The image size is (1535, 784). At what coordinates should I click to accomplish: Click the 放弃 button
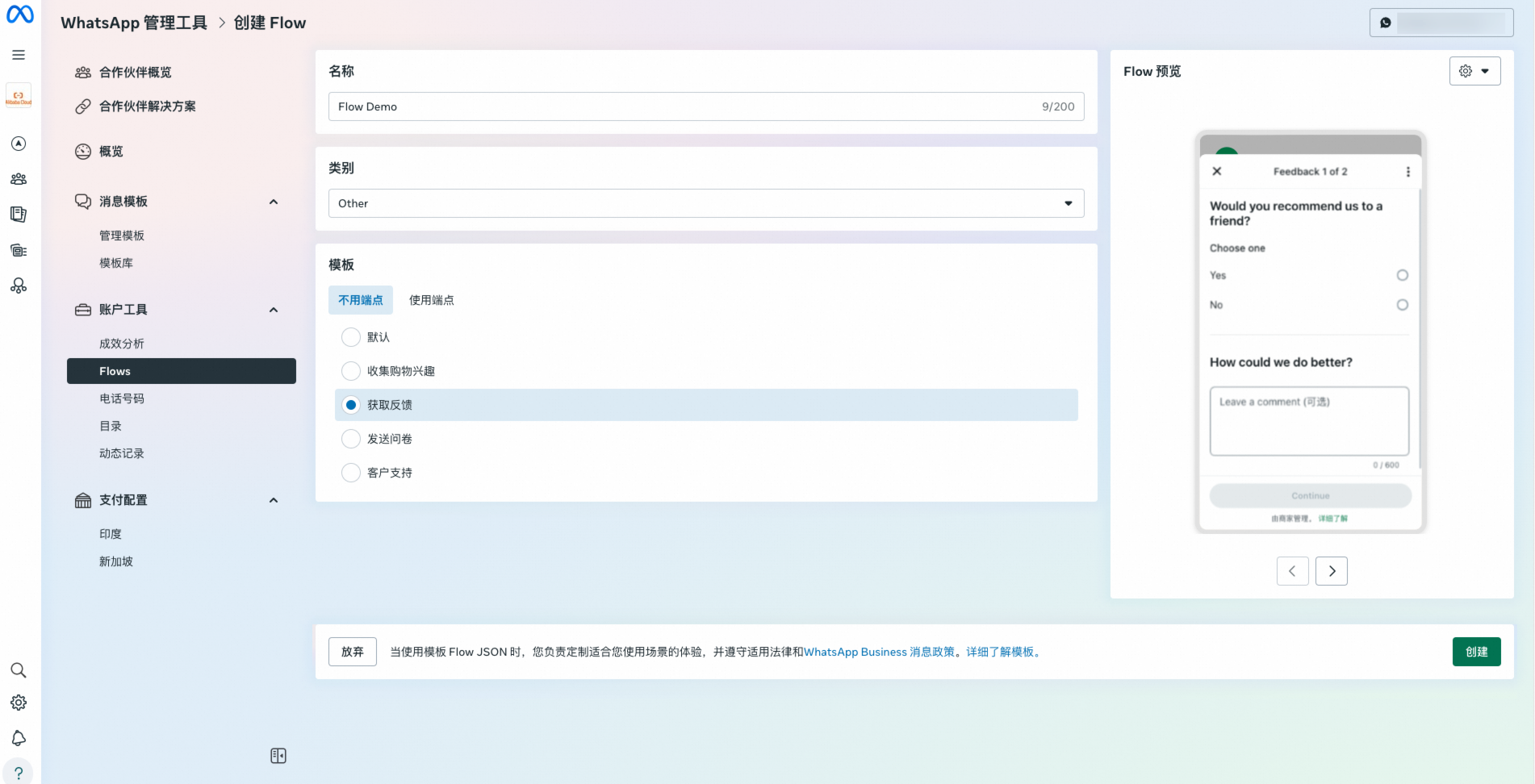pos(353,652)
